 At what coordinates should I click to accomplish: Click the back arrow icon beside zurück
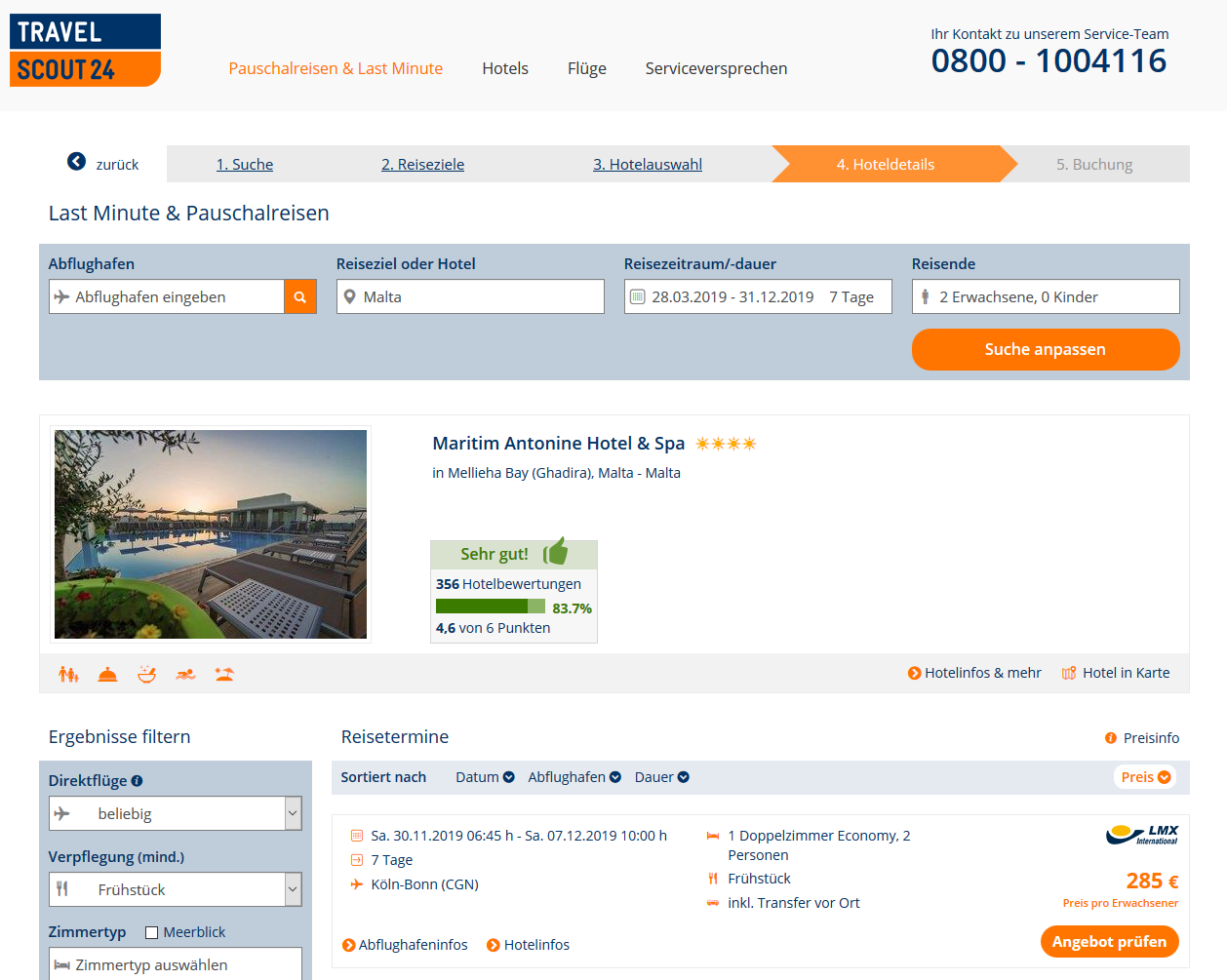76,162
